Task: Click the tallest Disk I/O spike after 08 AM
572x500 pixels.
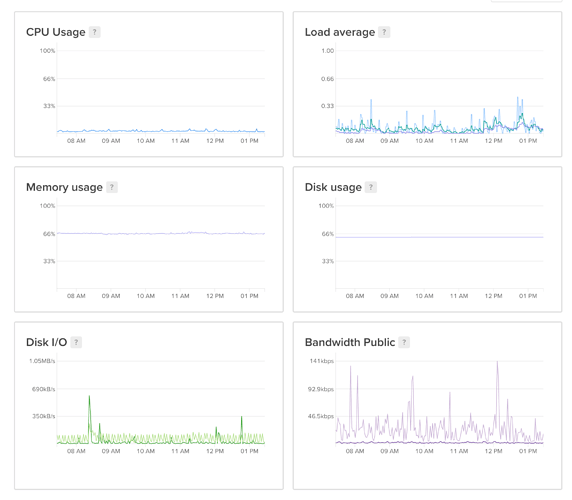Action: [89, 397]
